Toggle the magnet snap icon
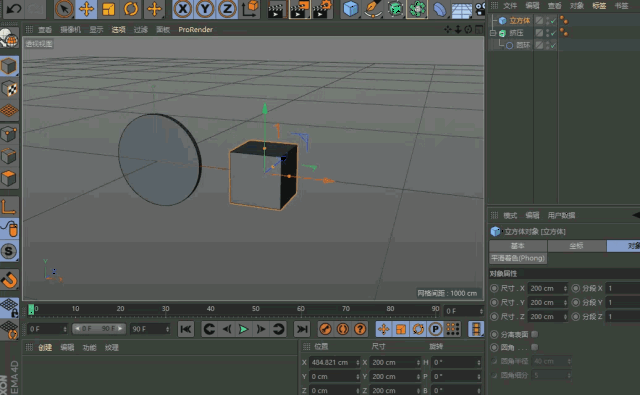Image resolution: width=640 pixels, height=395 pixels. pyautogui.click(x=9, y=280)
